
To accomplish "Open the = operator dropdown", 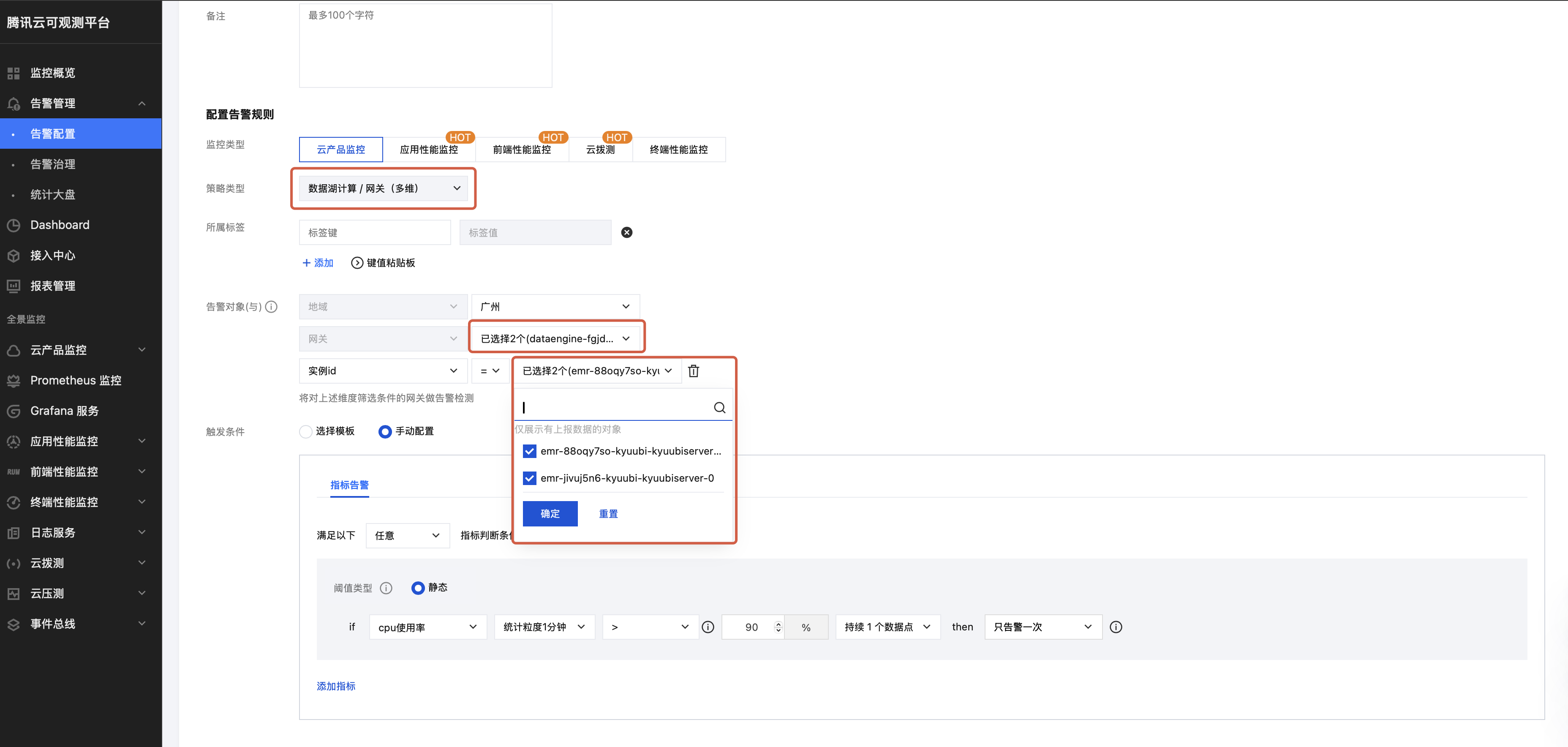I will click(x=490, y=371).
